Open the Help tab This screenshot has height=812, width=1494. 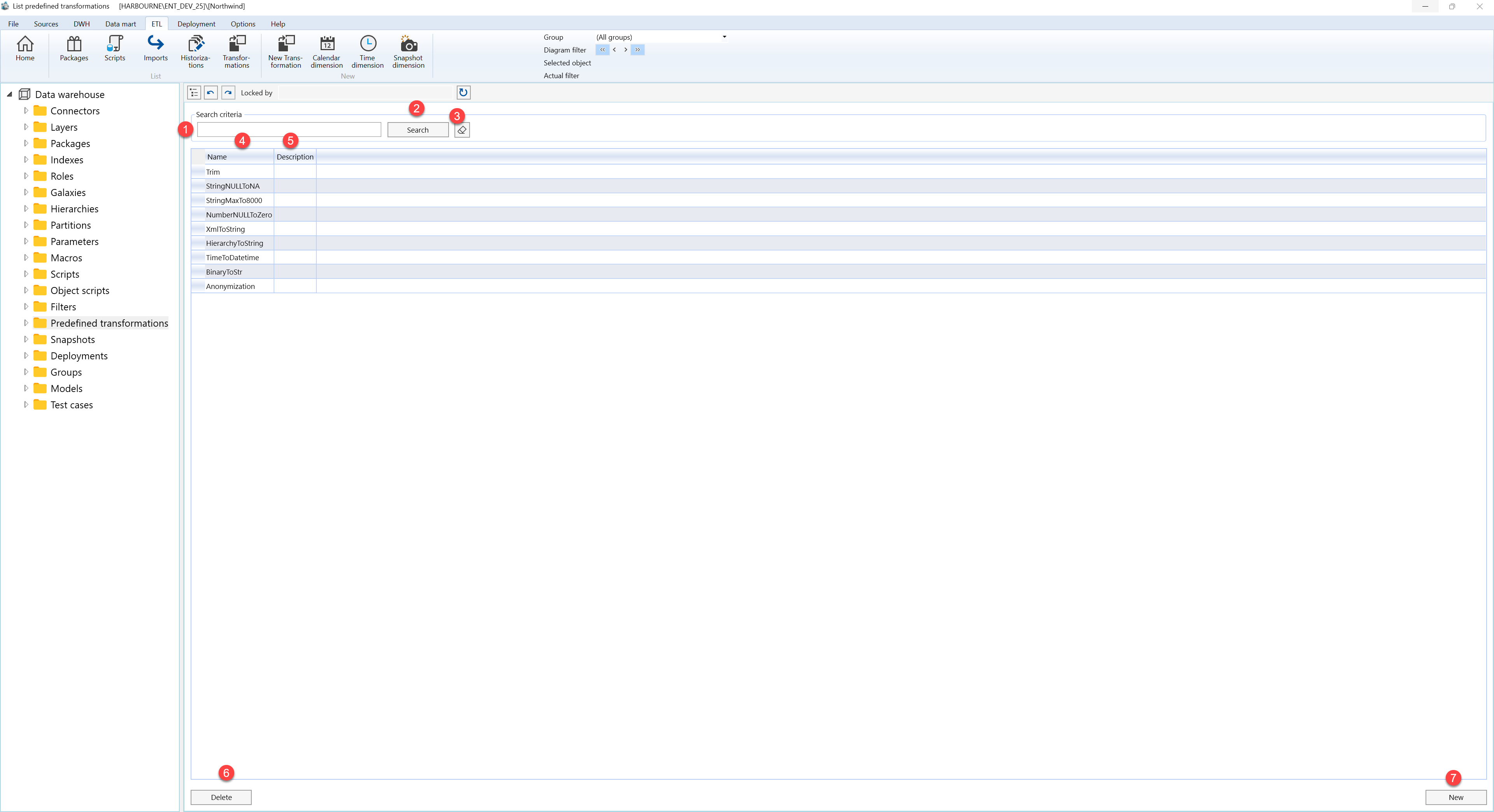(278, 24)
